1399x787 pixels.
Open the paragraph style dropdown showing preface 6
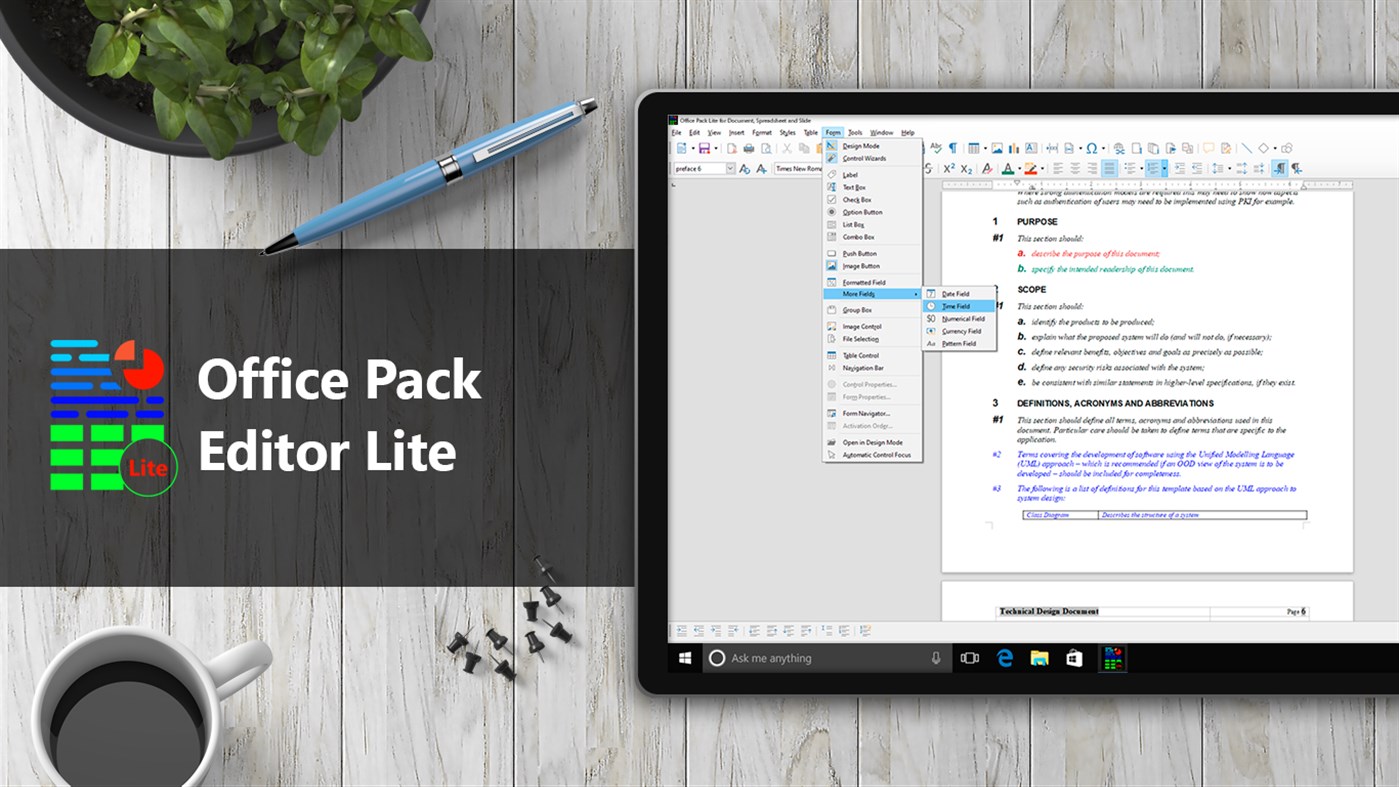tap(730, 168)
